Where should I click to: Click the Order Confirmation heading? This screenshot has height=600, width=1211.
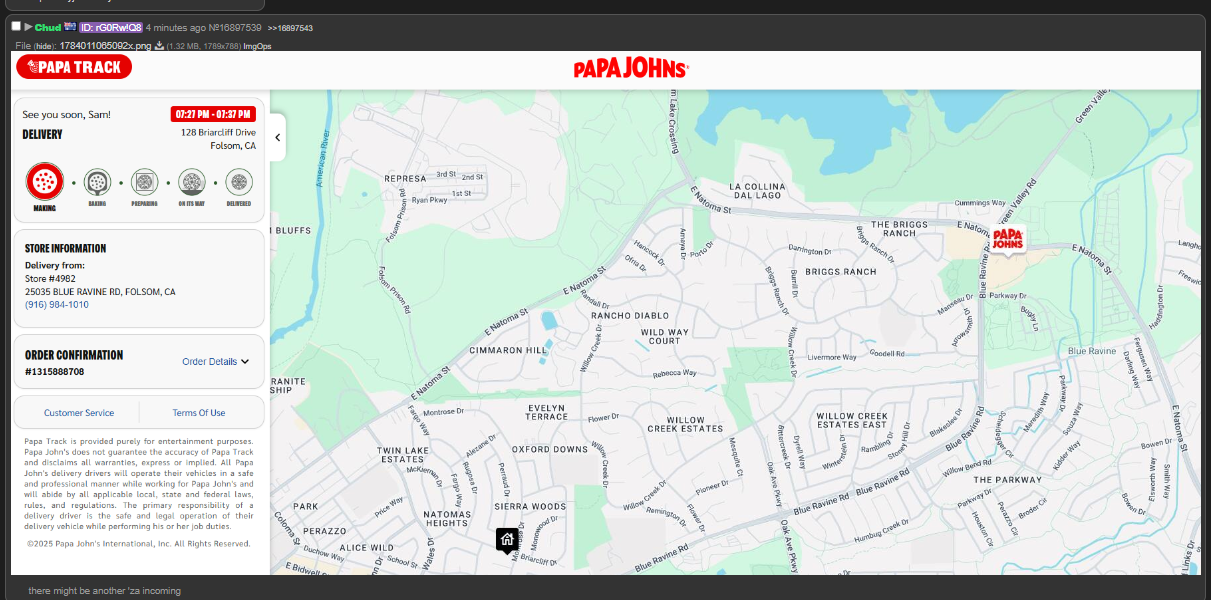(x=74, y=355)
